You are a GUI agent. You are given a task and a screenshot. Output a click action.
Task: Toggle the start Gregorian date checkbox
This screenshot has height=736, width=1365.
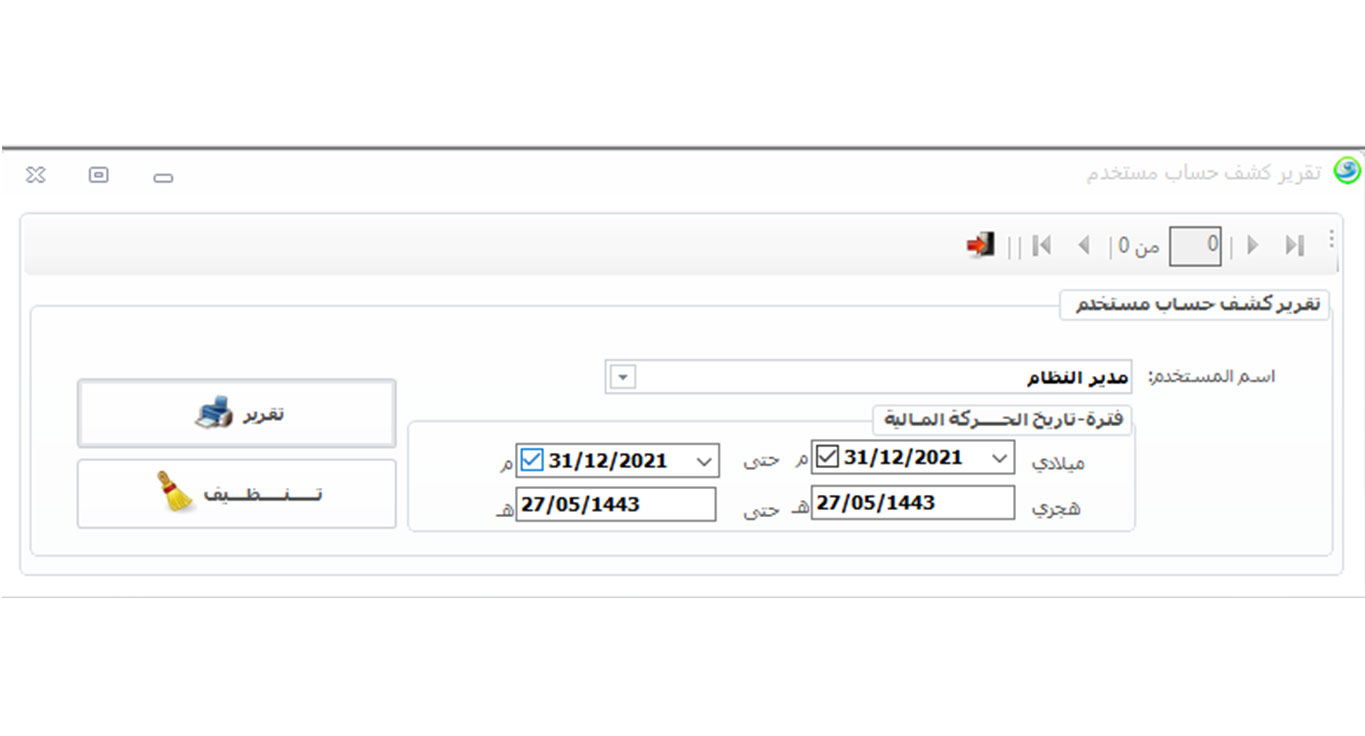pos(828,458)
